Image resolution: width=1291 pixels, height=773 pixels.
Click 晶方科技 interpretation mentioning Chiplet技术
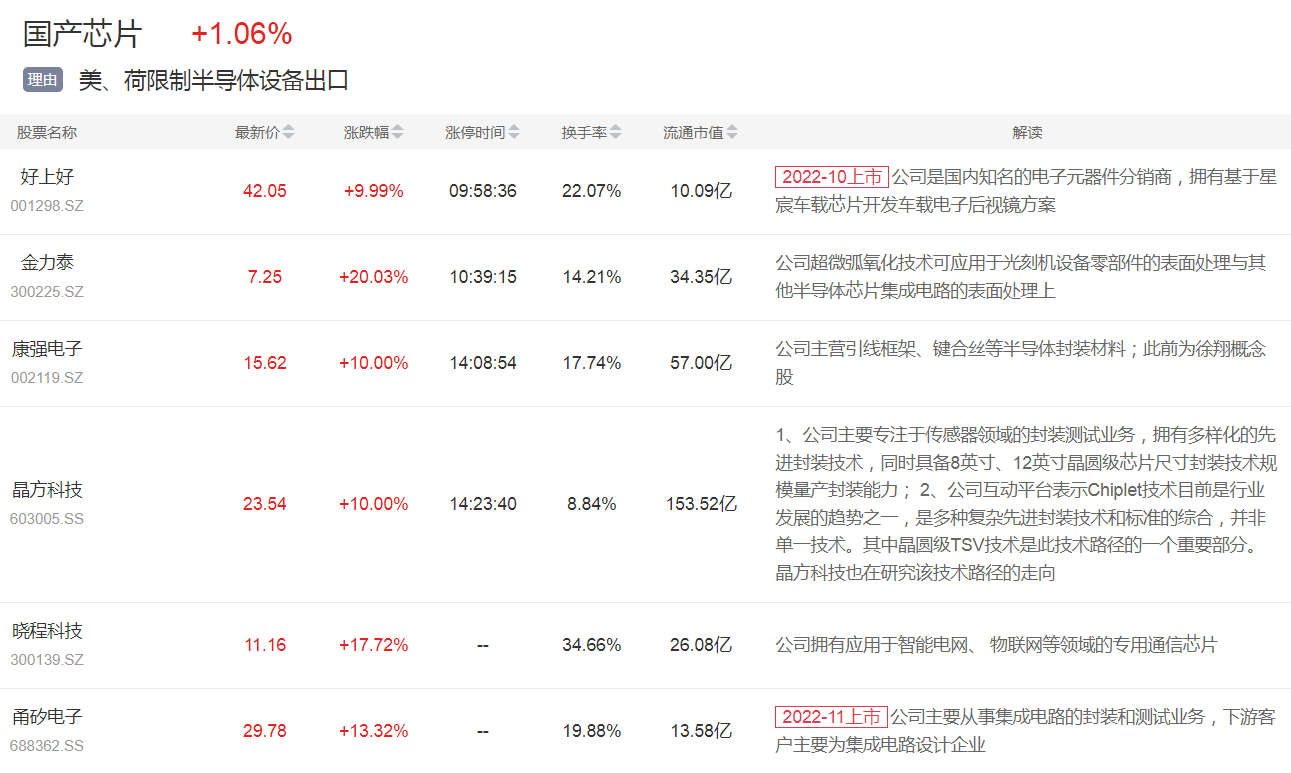1027,504
